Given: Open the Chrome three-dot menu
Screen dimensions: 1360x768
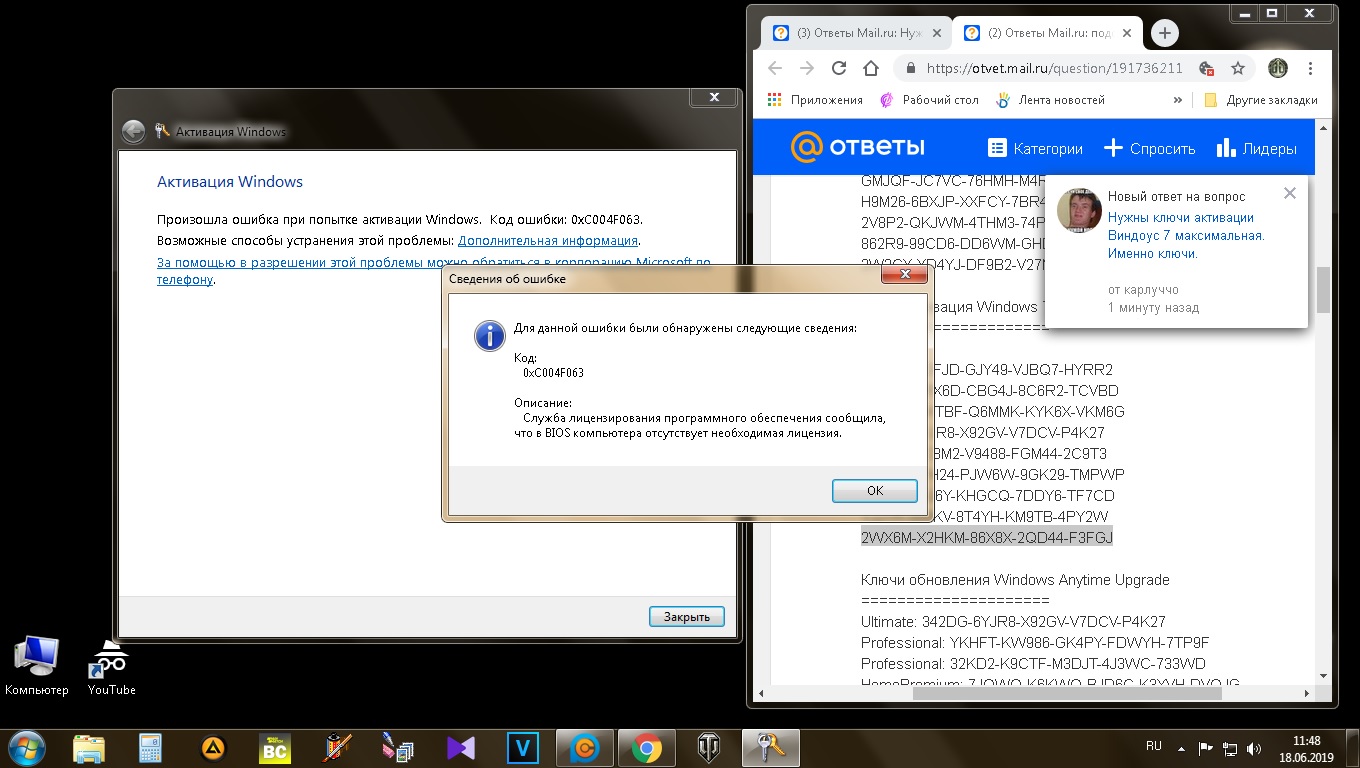Looking at the screenshot, I should 1310,68.
